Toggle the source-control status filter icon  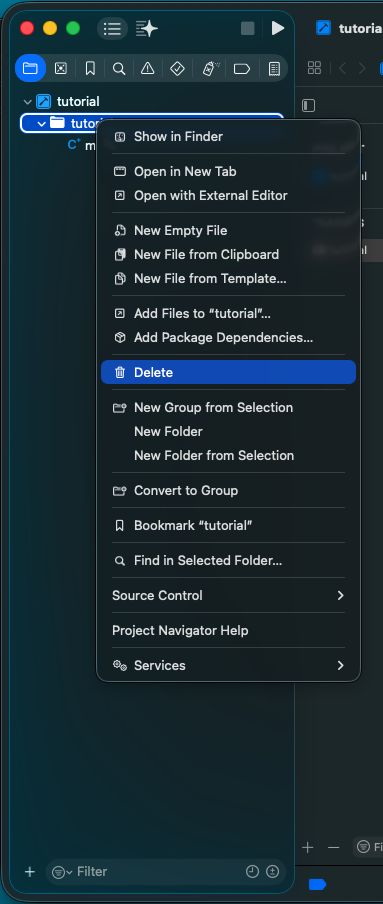pyautogui.click(x=273, y=872)
